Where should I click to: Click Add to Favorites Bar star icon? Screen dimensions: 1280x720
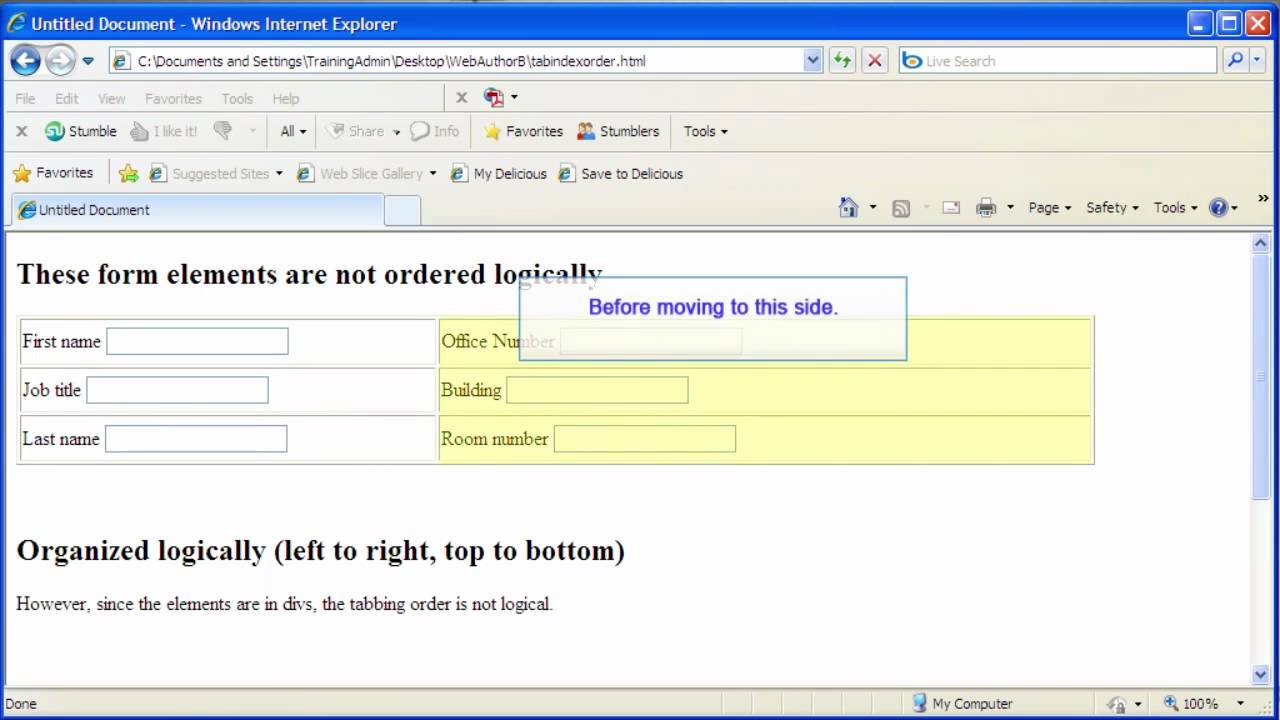[x=128, y=173]
